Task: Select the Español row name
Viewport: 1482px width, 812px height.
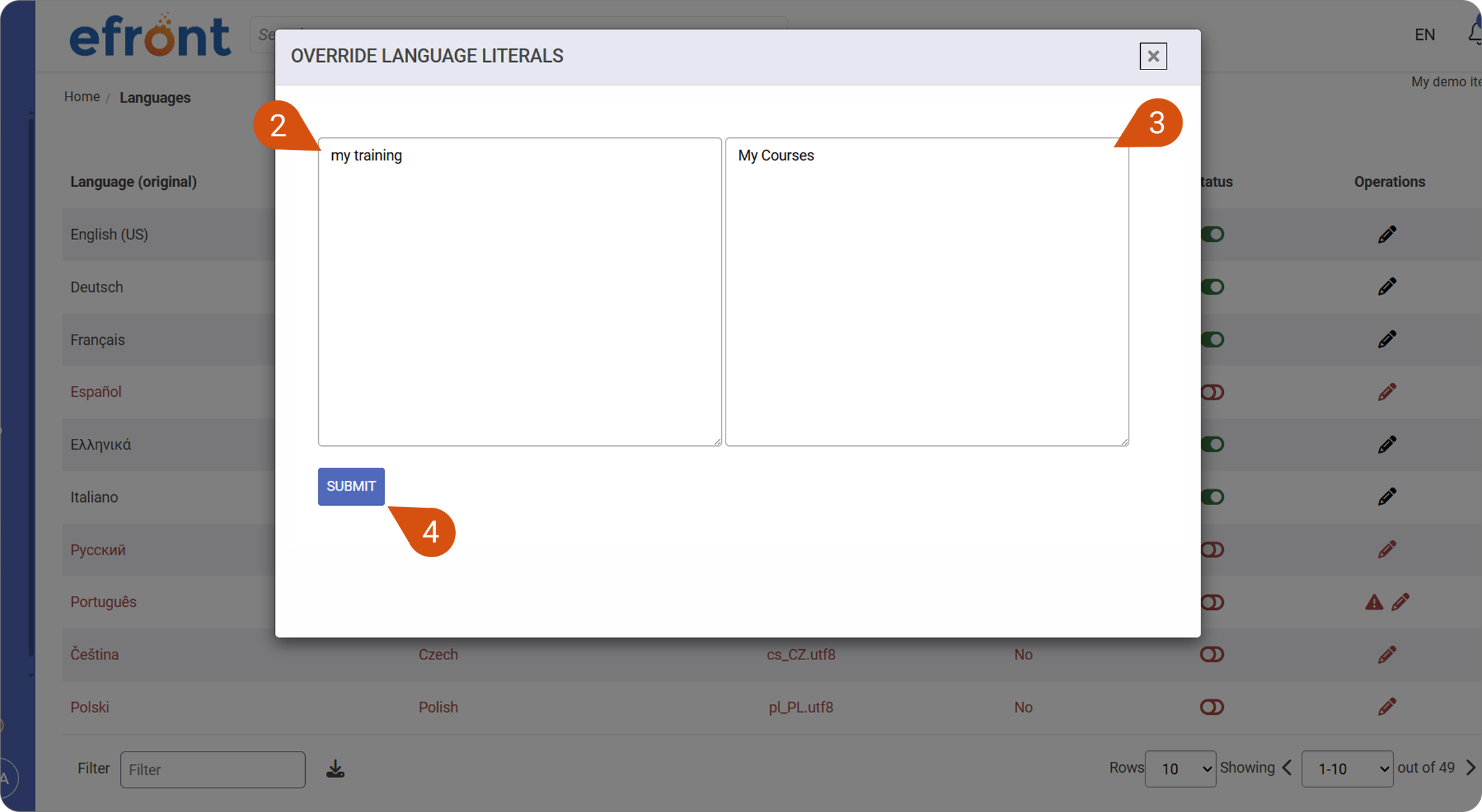Action: pyautogui.click(x=96, y=392)
